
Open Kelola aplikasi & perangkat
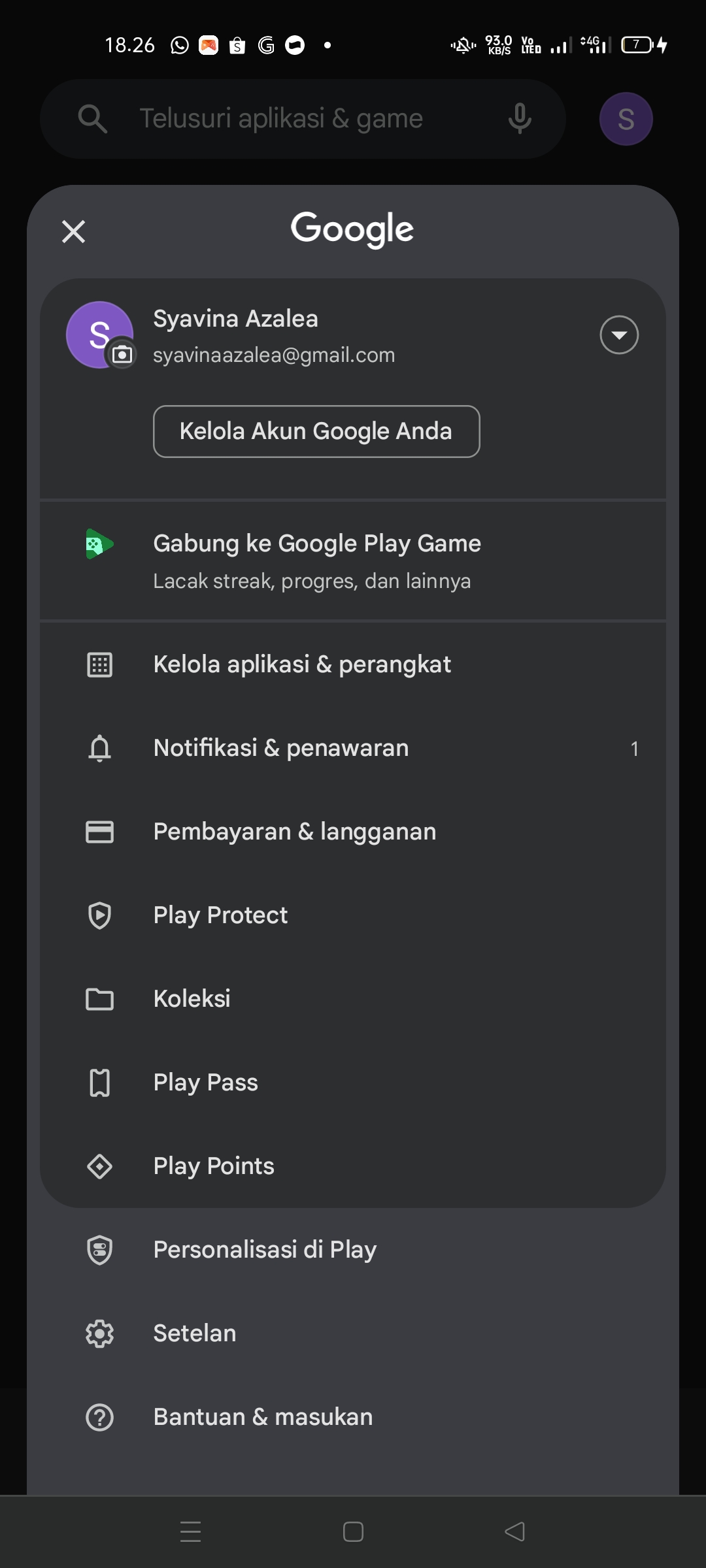[302, 664]
